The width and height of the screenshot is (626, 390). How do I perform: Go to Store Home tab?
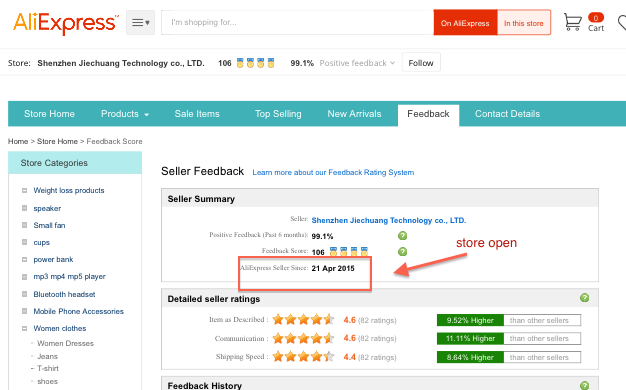pos(49,114)
